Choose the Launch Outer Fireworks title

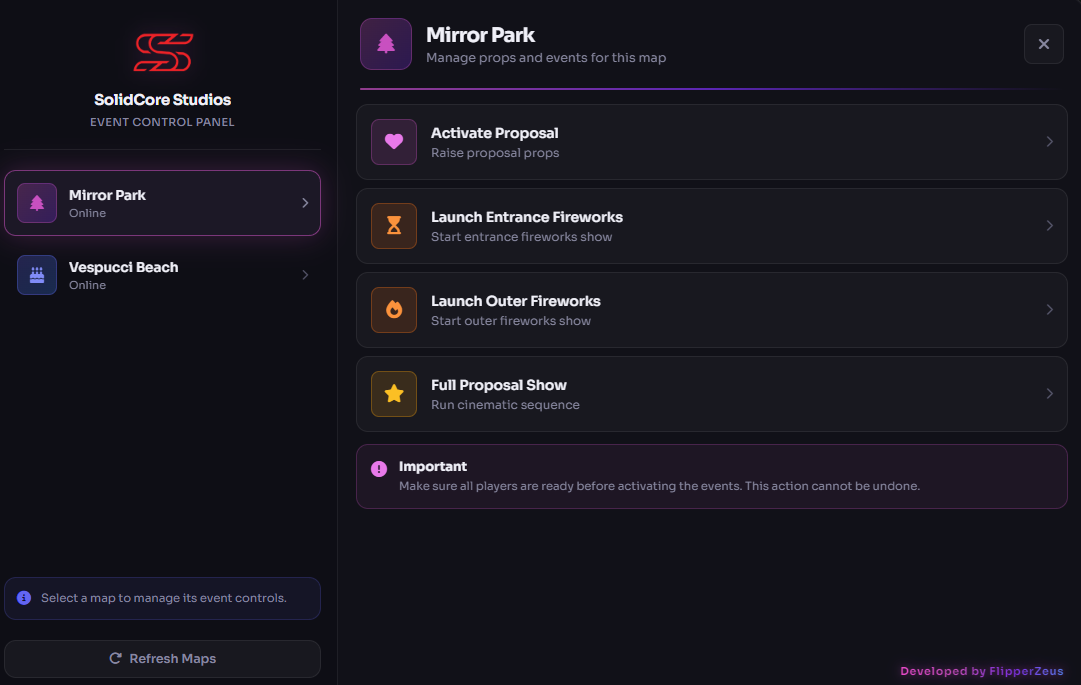tap(516, 301)
